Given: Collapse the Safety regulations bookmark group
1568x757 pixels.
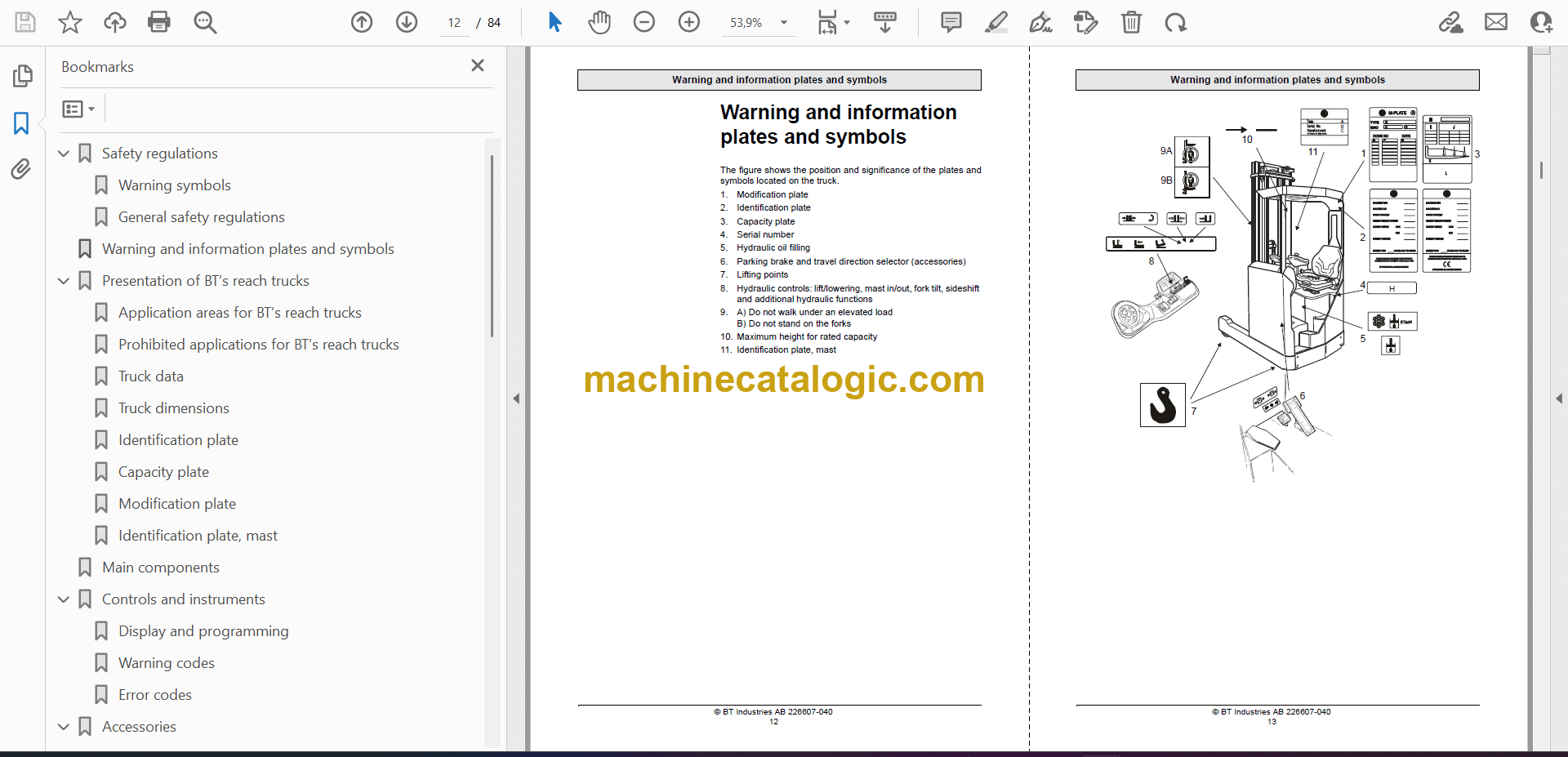Looking at the screenshot, I should [x=64, y=154].
